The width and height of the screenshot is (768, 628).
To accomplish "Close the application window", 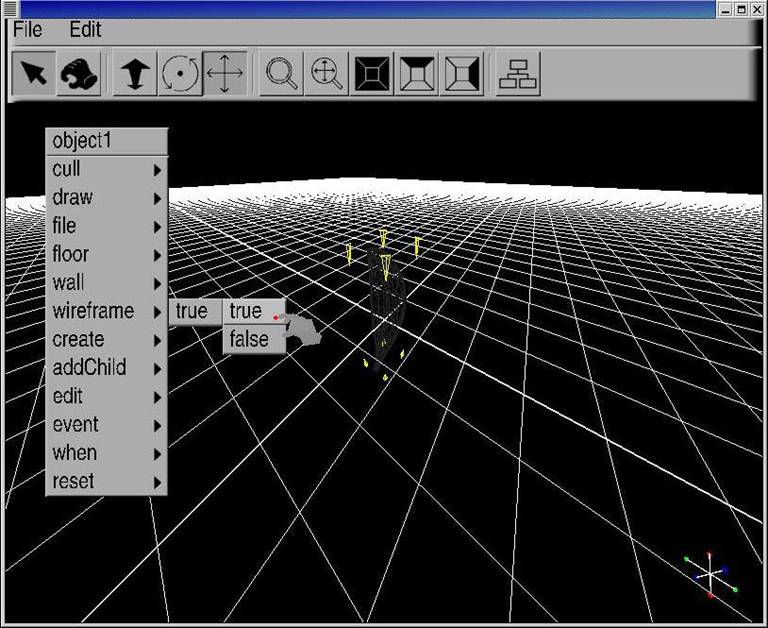I will click(x=759, y=9).
